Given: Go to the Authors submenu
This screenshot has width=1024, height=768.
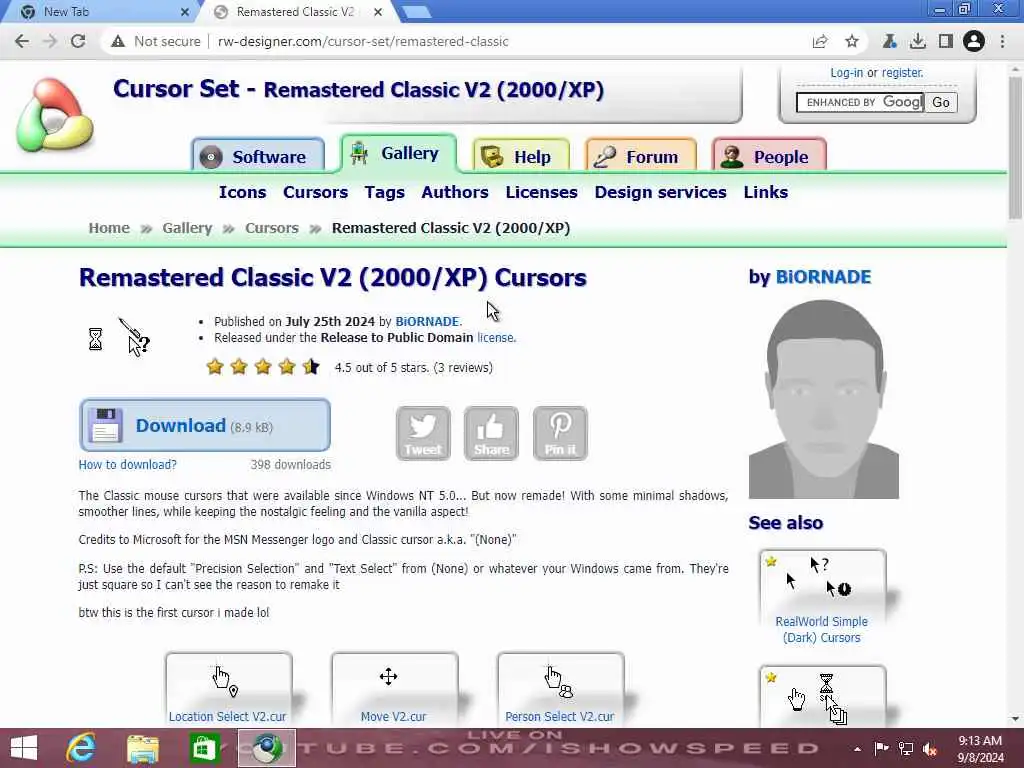Looking at the screenshot, I should point(455,192).
